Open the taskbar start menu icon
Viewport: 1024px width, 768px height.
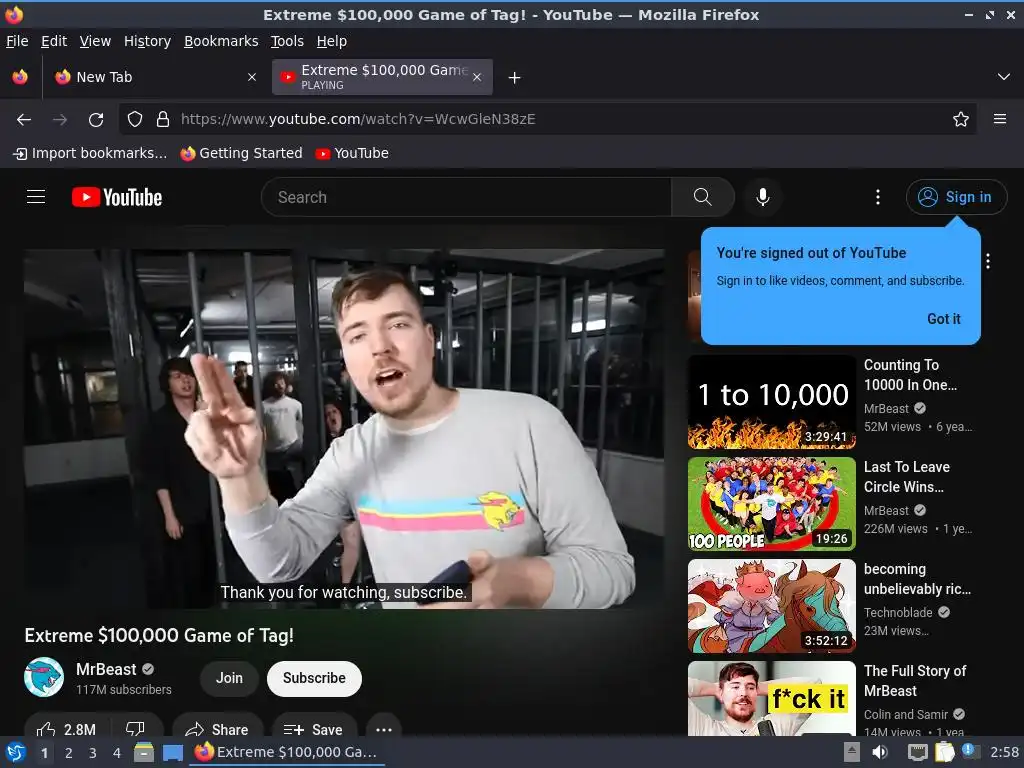pos(15,752)
